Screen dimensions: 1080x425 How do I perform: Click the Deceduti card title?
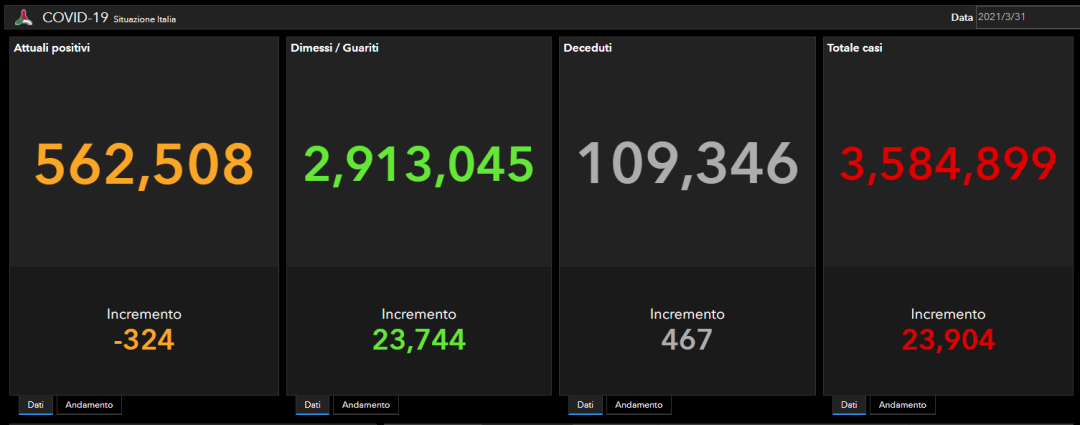(x=588, y=48)
